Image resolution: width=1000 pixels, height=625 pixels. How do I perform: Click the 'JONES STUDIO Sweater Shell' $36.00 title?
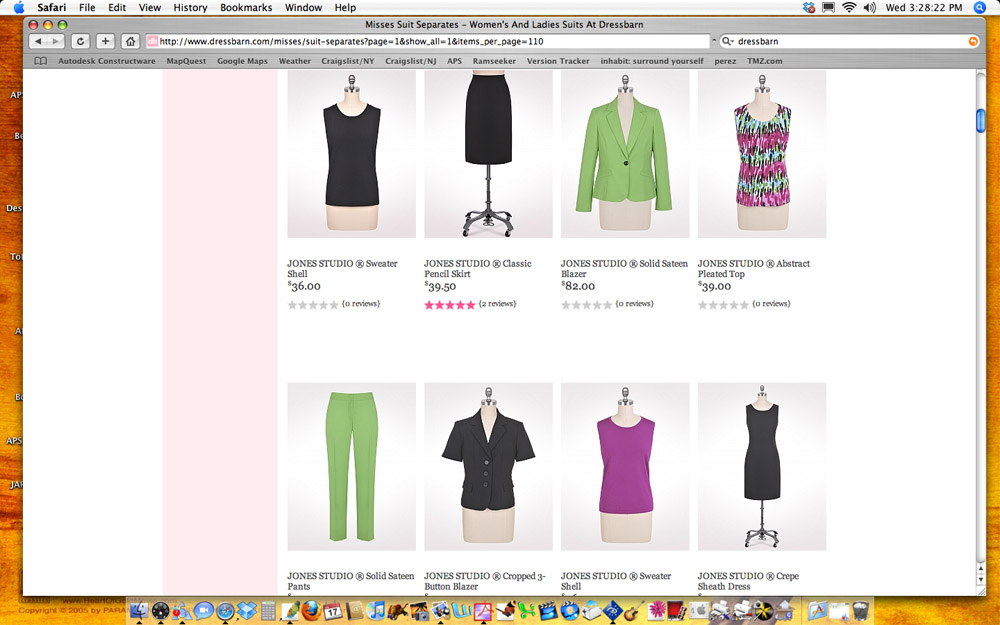point(342,268)
